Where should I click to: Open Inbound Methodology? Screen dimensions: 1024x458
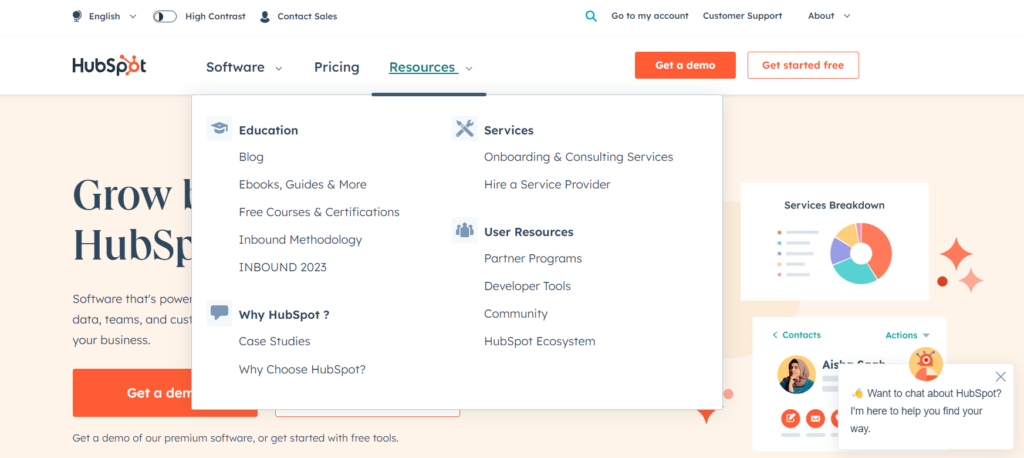tap(300, 240)
